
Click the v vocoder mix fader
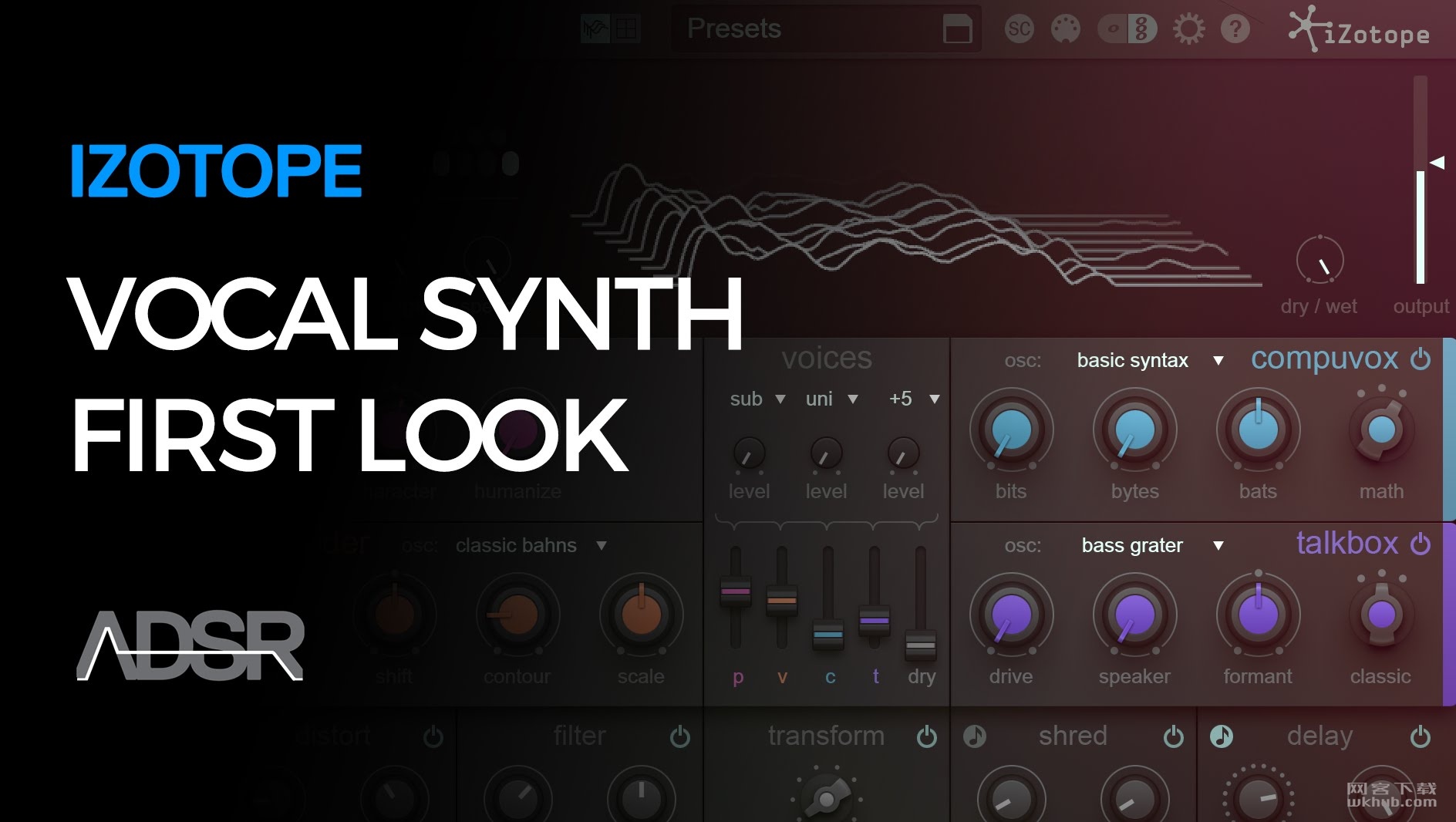[782, 600]
